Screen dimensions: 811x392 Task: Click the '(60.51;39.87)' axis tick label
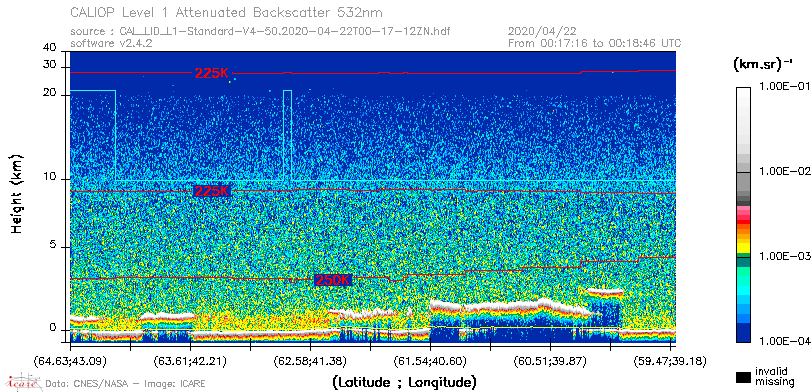click(550, 360)
